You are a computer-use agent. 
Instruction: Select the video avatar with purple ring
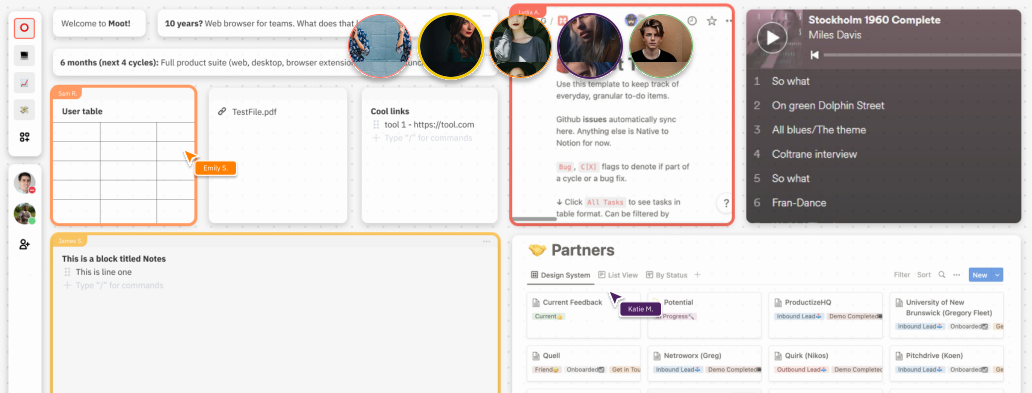[x=590, y=46]
